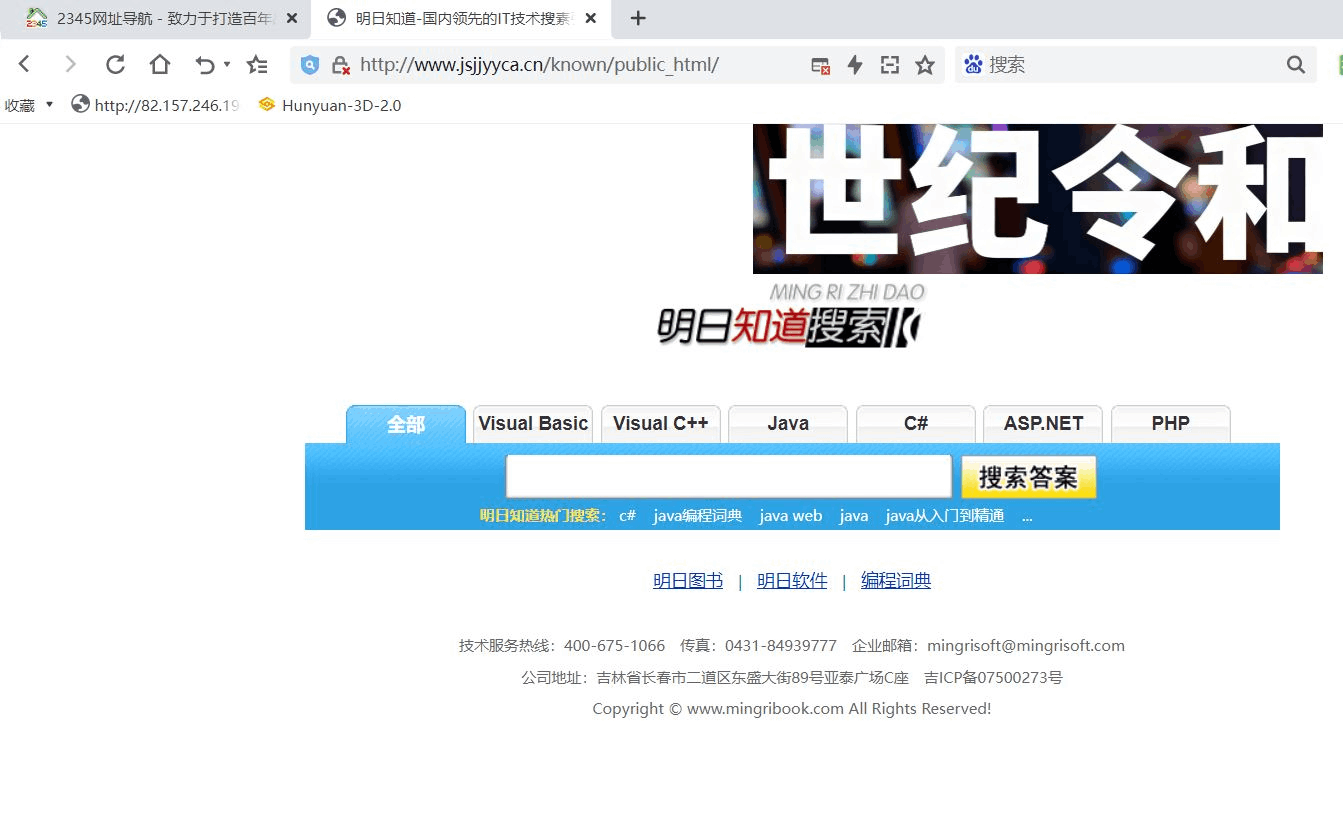
Task: Click the screenshot capture frame icon
Action: (890, 65)
